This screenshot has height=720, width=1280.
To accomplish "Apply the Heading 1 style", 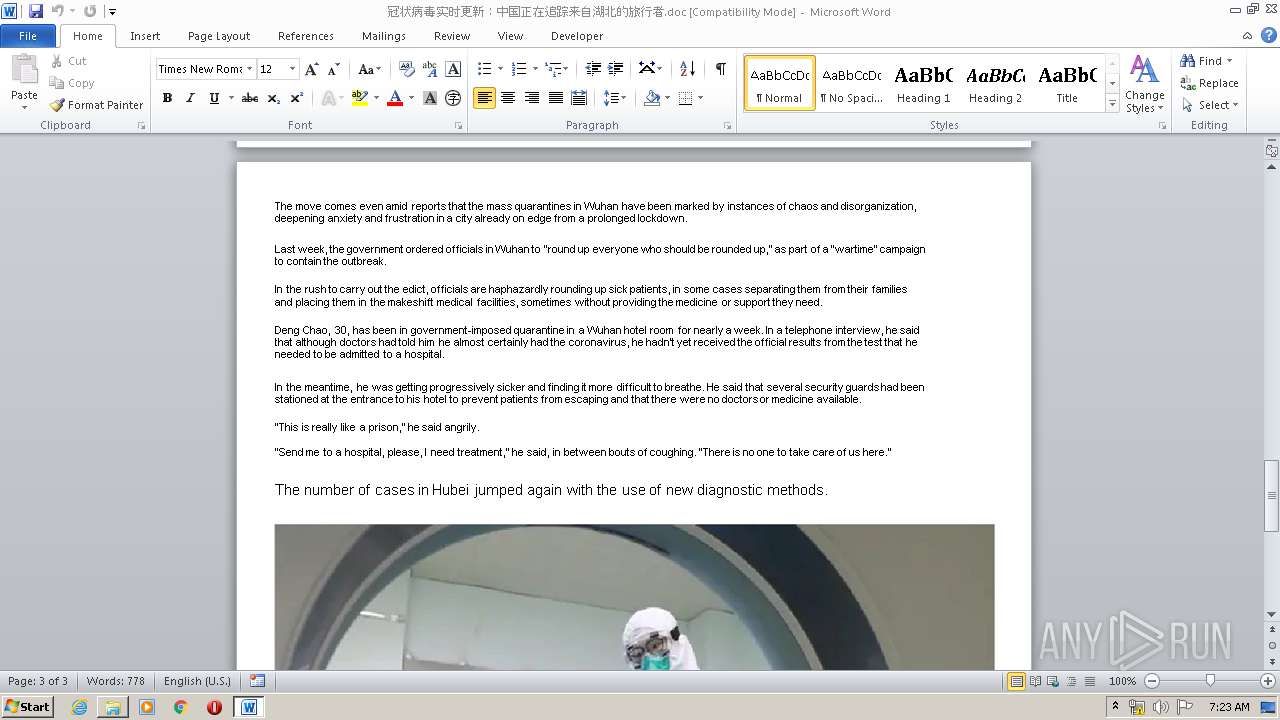I will pos(923,83).
